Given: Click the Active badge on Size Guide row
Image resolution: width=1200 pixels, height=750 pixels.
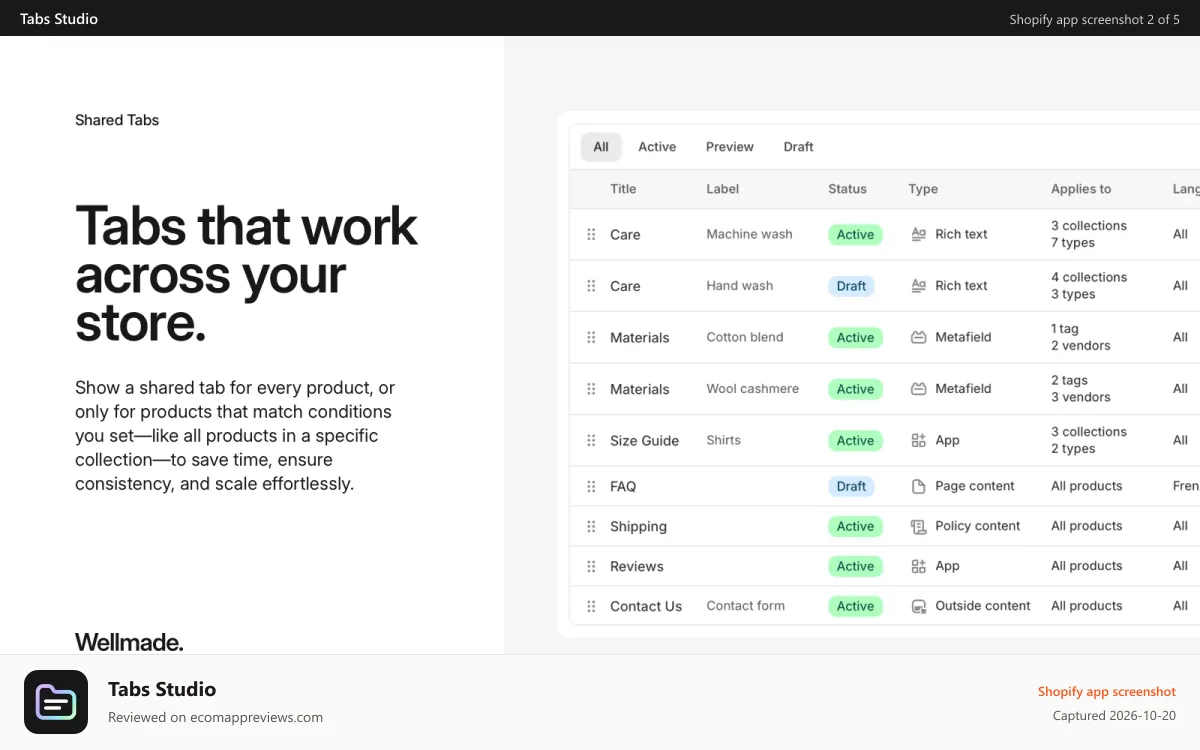Looking at the screenshot, I should tap(855, 440).
